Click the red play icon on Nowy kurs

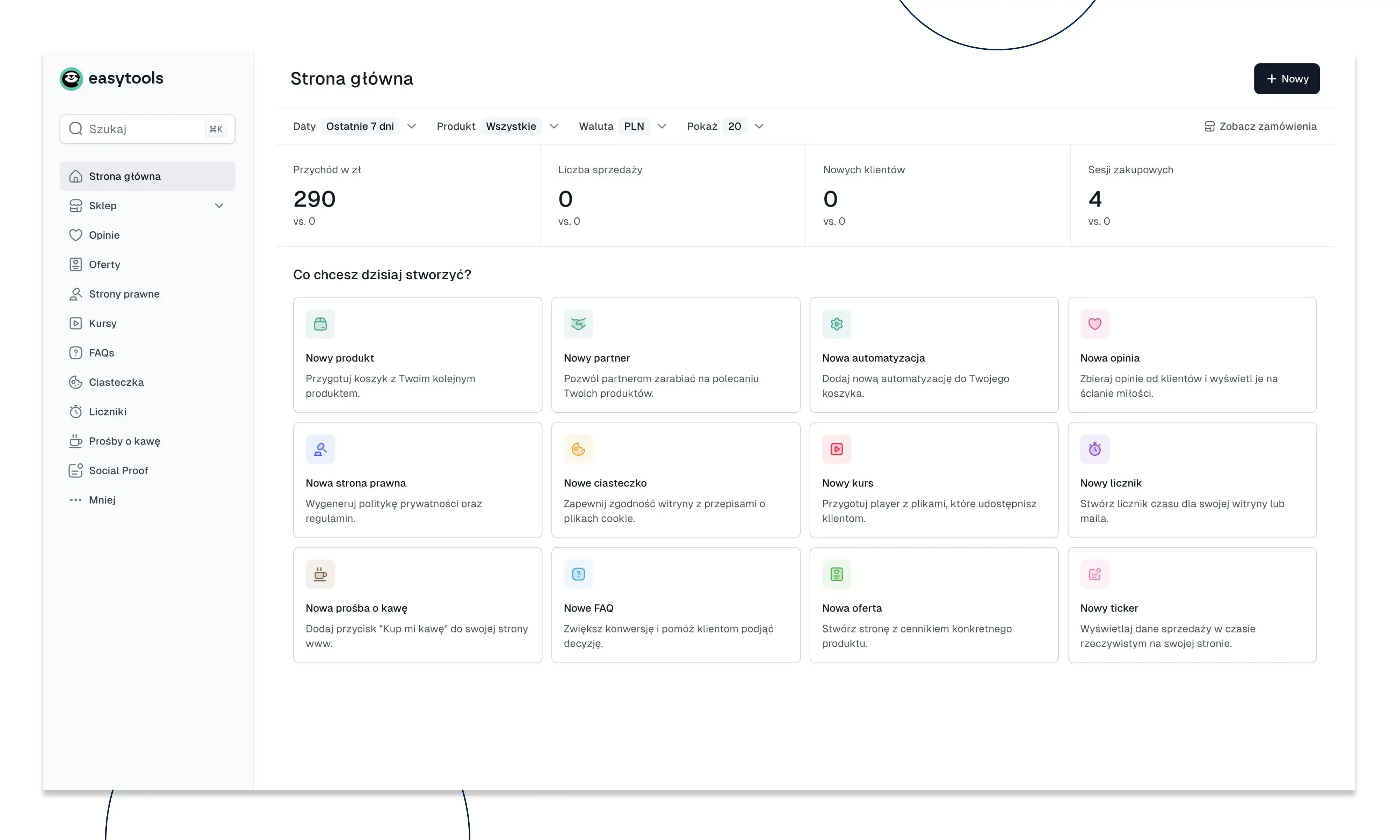(836, 449)
